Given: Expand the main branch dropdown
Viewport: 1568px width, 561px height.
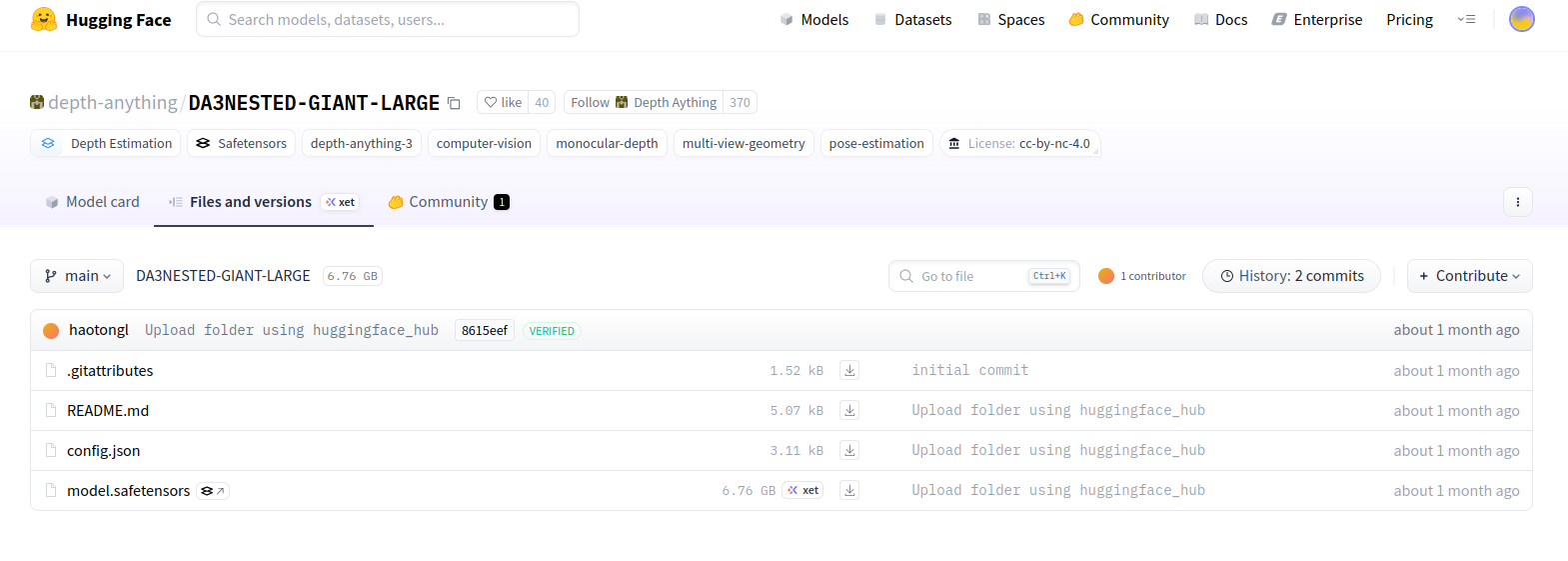Looking at the screenshot, I should pos(77,276).
